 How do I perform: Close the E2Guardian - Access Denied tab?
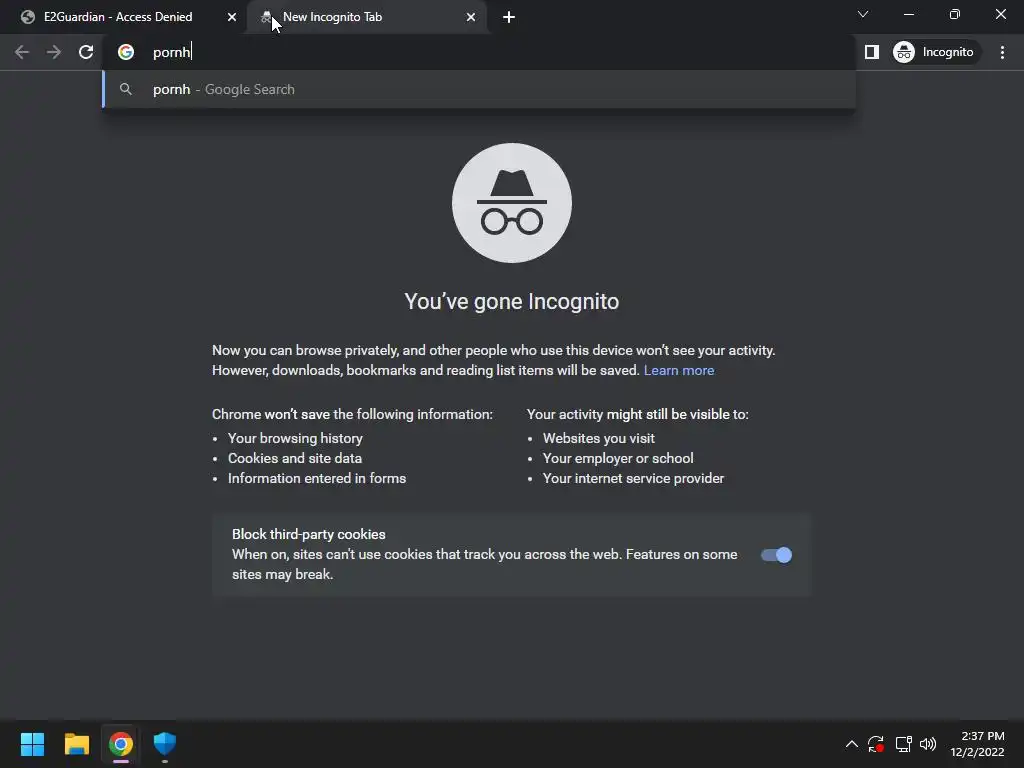point(232,17)
